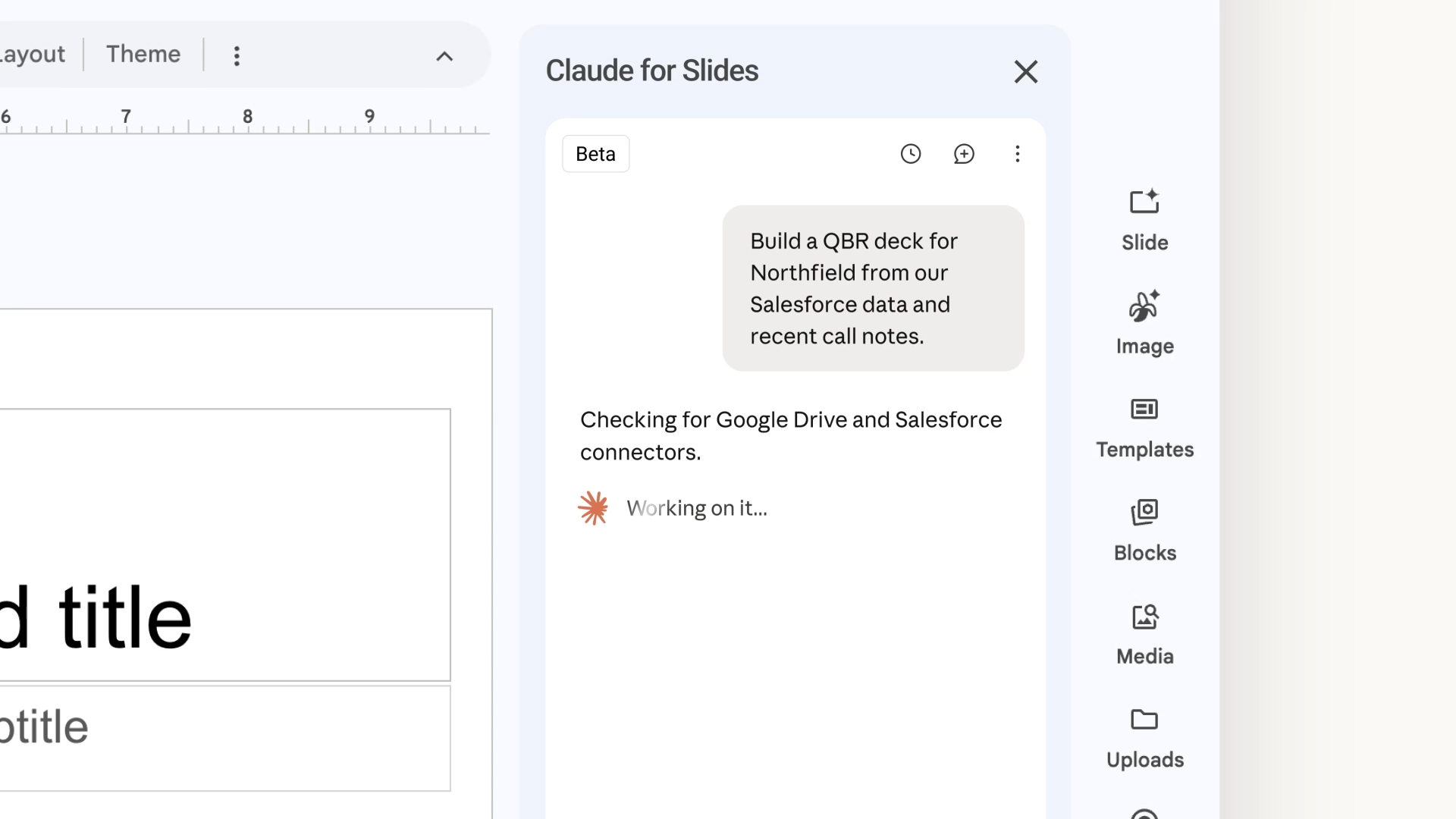Select the slide subtitle text box
Screen dimensions: 1456x819
[x=225, y=738]
